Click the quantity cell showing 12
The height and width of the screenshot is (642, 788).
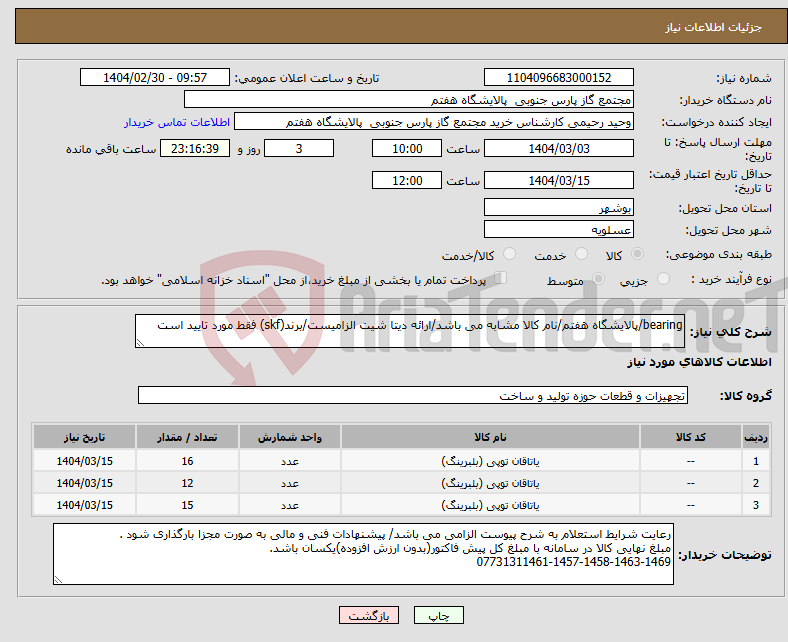point(187,483)
